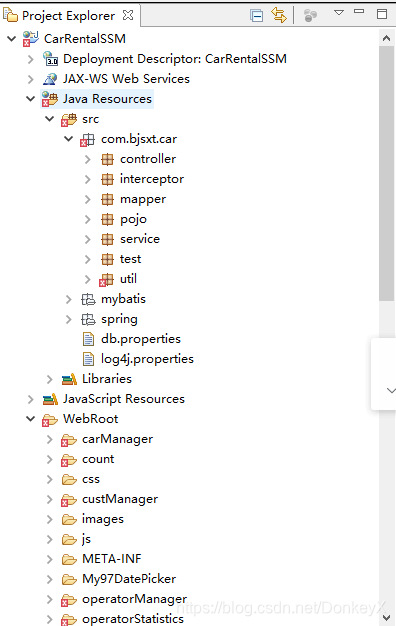Maximize the Project Explorer view
396x626 pixels.
pyautogui.click(x=382, y=14)
